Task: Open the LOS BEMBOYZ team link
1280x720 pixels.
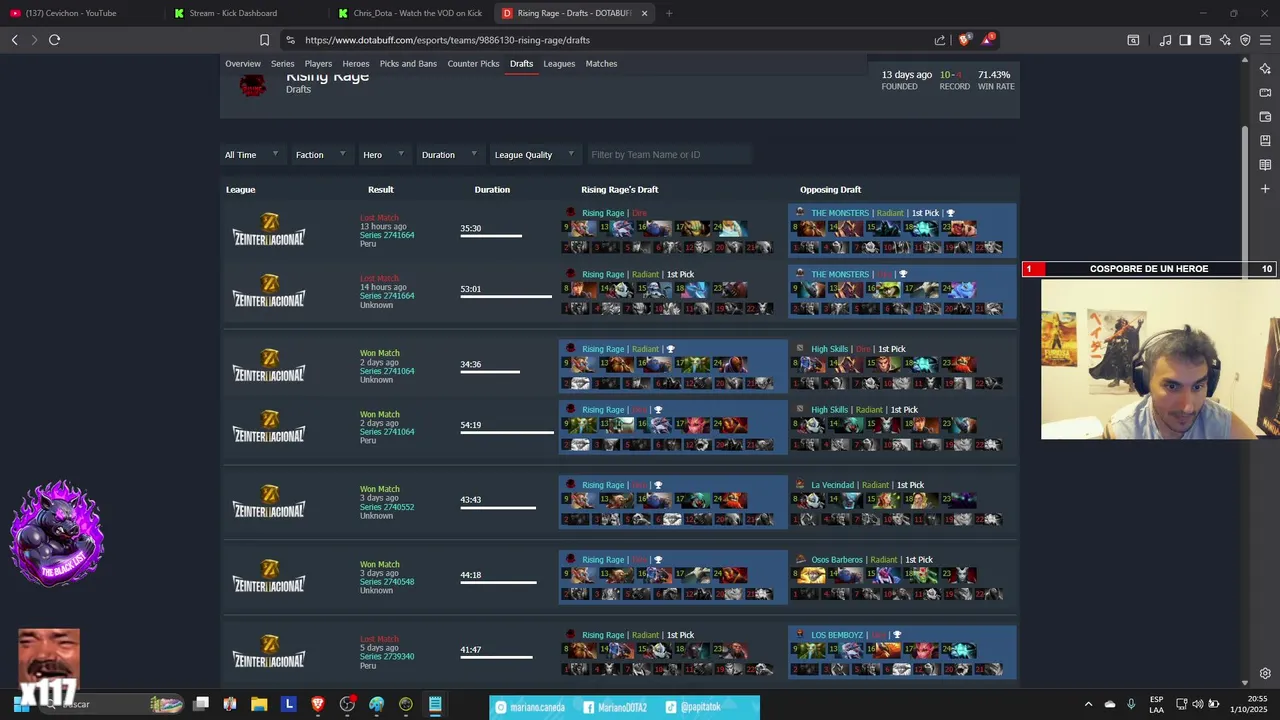Action: click(x=837, y=635)
